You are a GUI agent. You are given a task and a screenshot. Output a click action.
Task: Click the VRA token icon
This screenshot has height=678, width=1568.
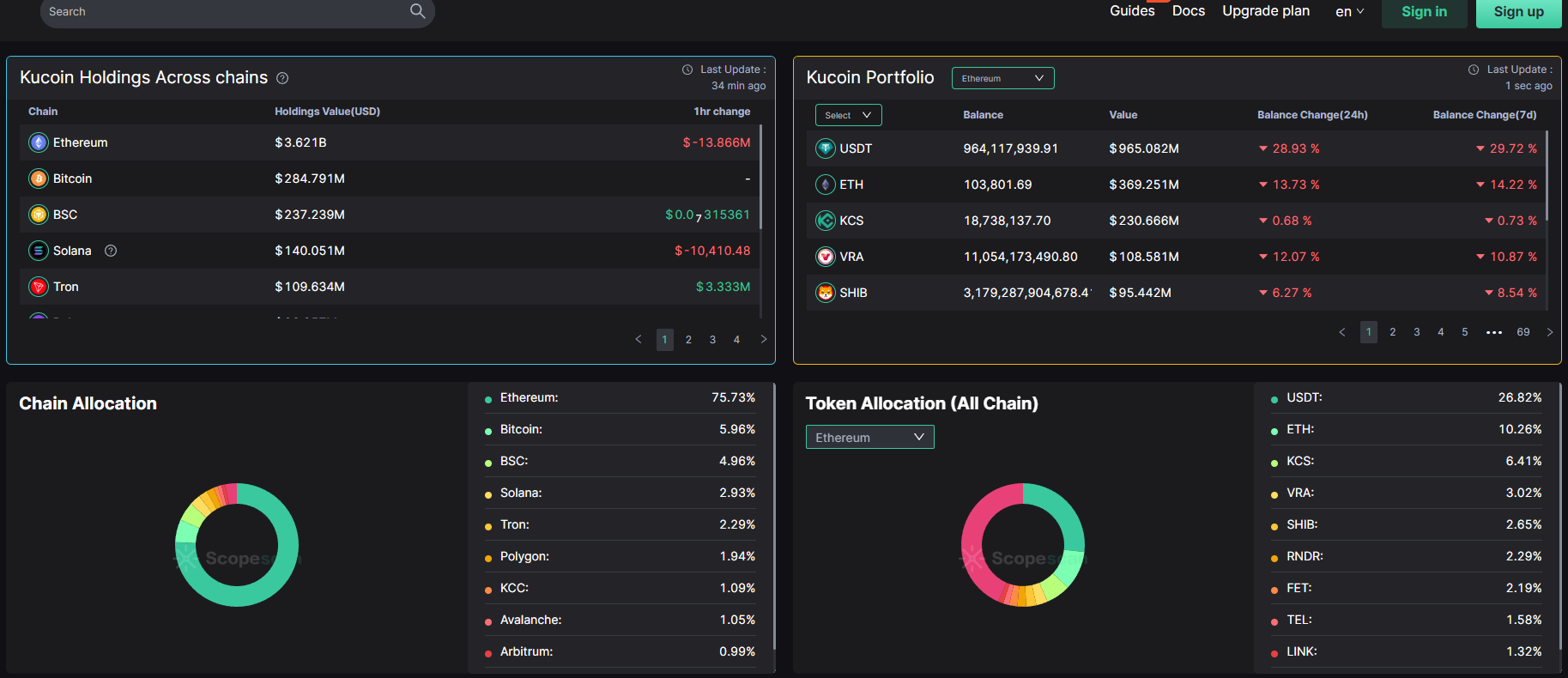pyautogui.click(x=825, y=257)
